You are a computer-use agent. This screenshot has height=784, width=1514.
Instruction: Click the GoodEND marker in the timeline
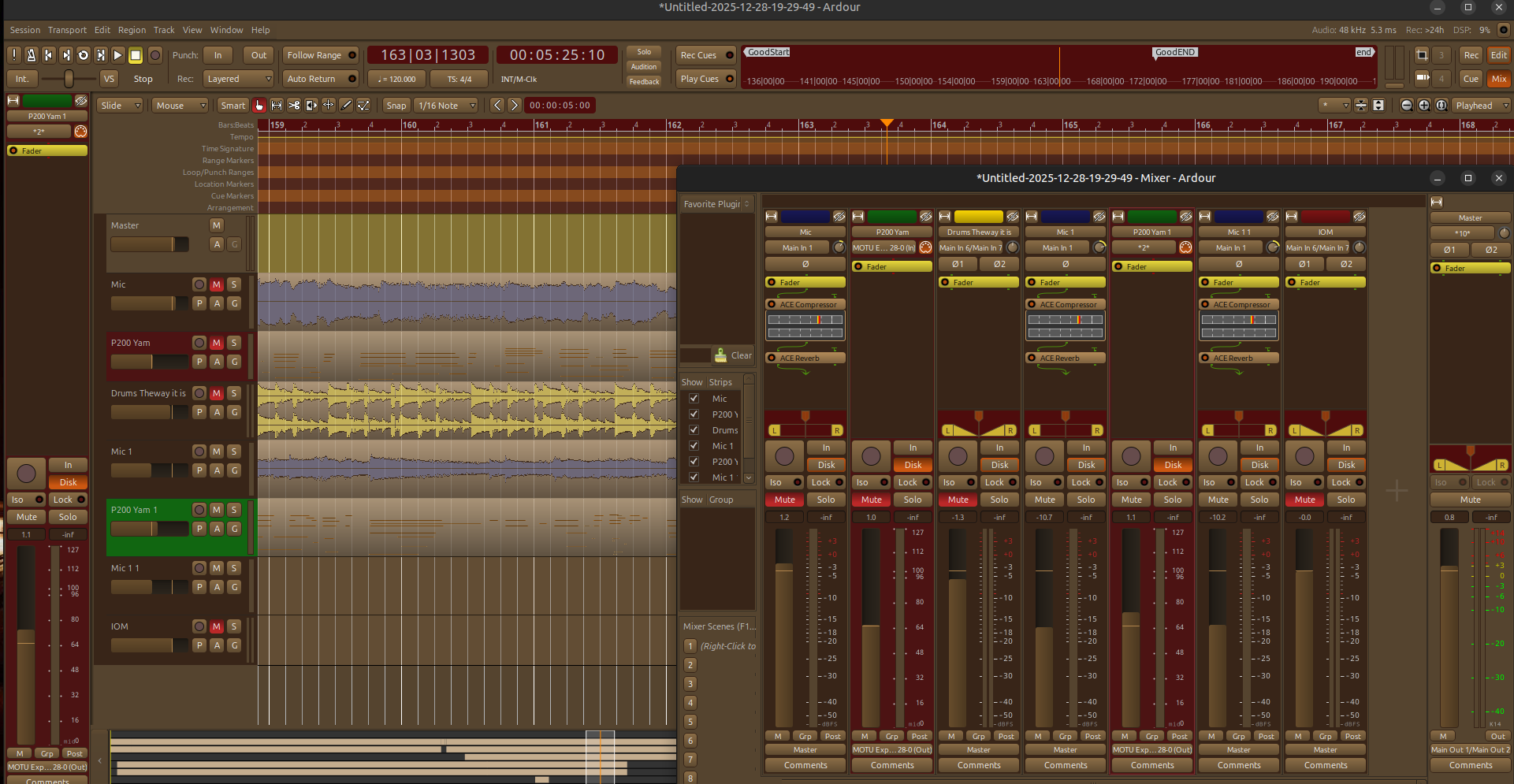click(x=1175, y=52)
